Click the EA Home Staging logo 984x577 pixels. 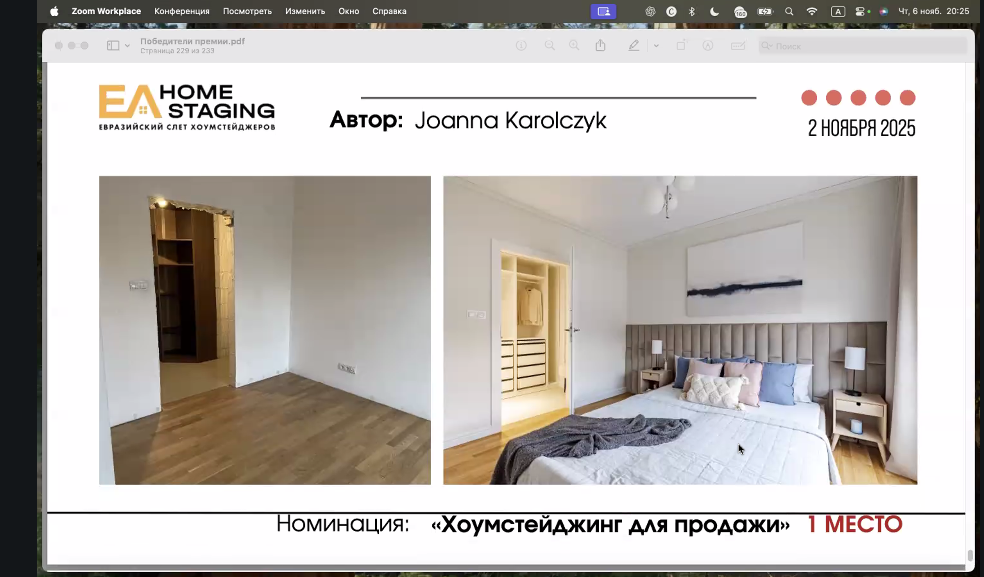[187, 107]
